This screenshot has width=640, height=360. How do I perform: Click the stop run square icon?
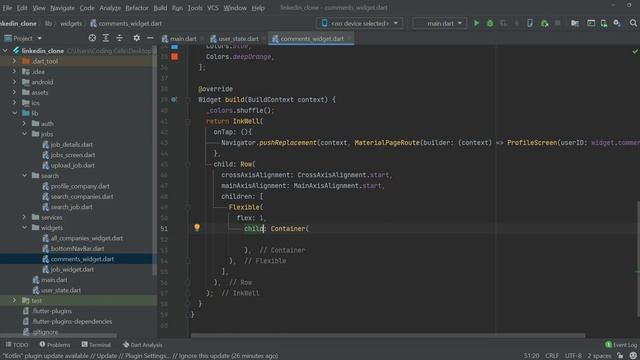(x=558, y=23)
